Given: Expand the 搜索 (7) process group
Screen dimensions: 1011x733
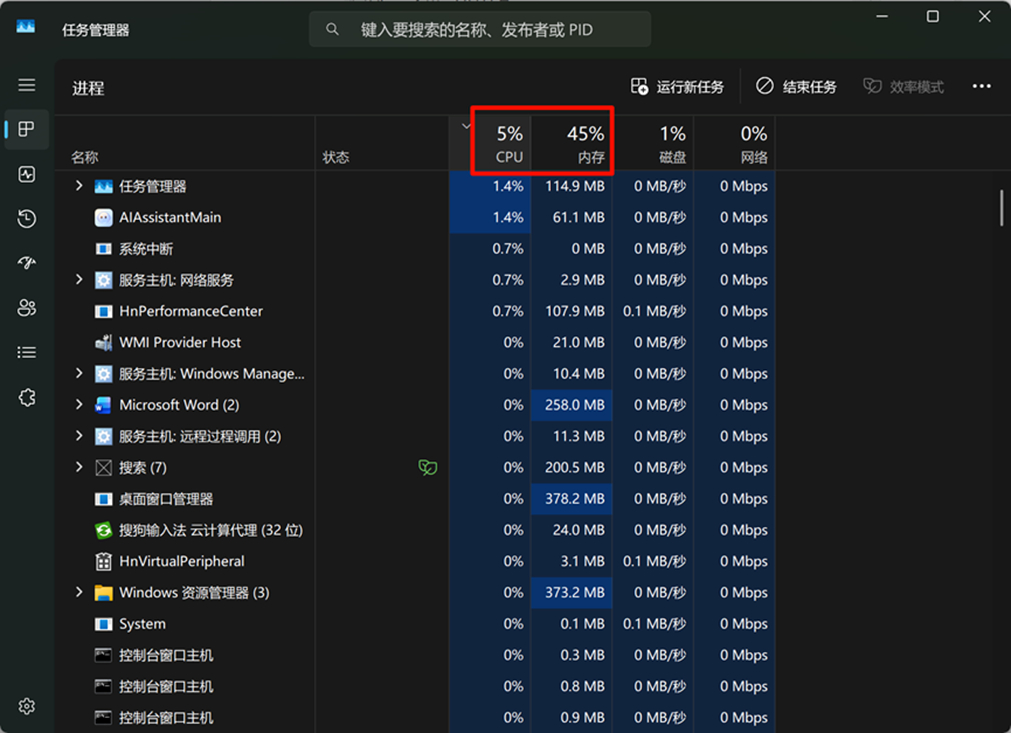Looking at the screenshot, I should tap(79, 467).
